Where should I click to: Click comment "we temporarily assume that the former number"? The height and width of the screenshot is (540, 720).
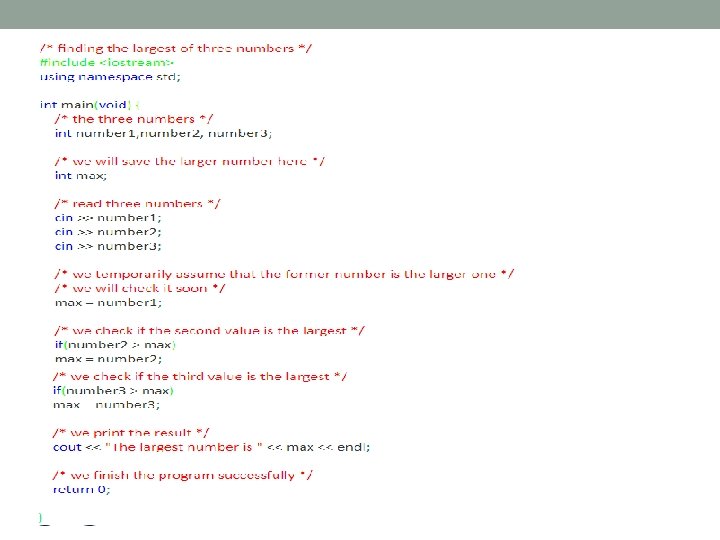(284, 275)
